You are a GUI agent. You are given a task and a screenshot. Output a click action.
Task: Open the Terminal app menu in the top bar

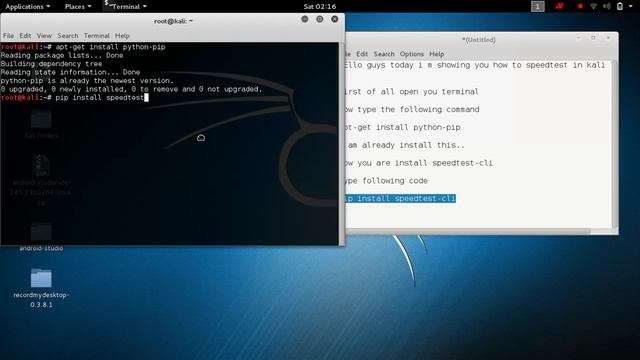click(x=125, y=7)
